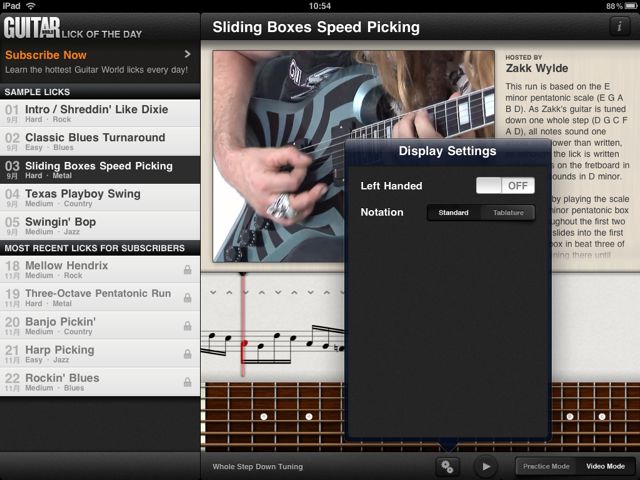
Task: Tap Whole Step Down Tuning label
Action: [258, 467]
